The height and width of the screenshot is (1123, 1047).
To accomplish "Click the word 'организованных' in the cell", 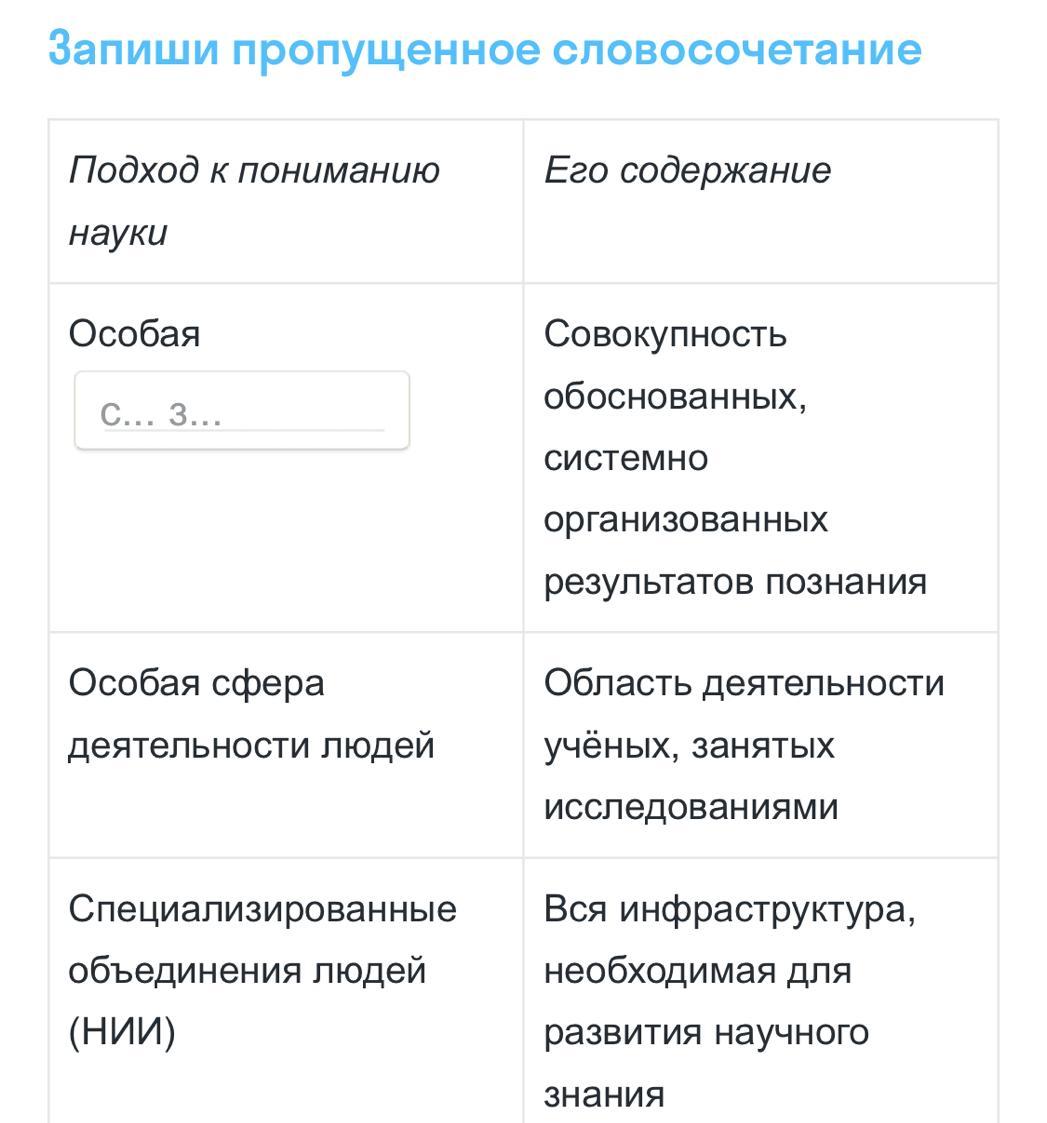I will coord(685,520).
